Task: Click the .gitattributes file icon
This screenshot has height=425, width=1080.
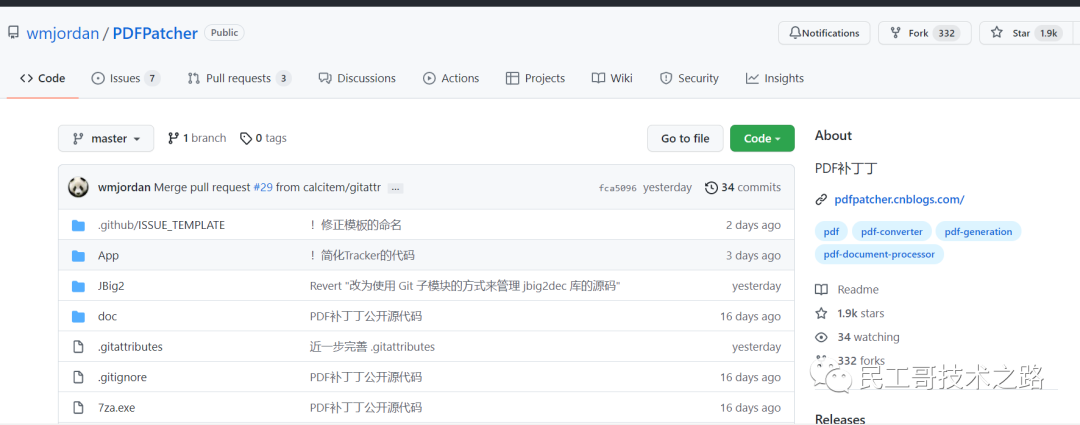Action: (x=79, y=346)
